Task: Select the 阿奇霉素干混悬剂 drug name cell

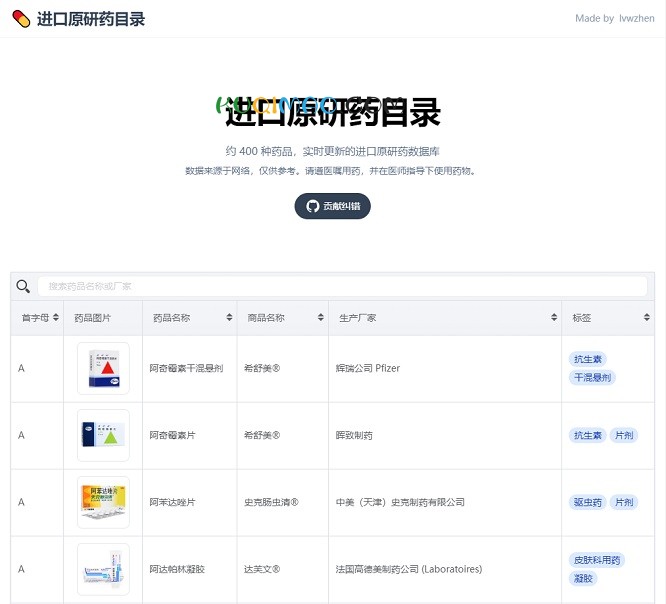Action: [186, 368]
